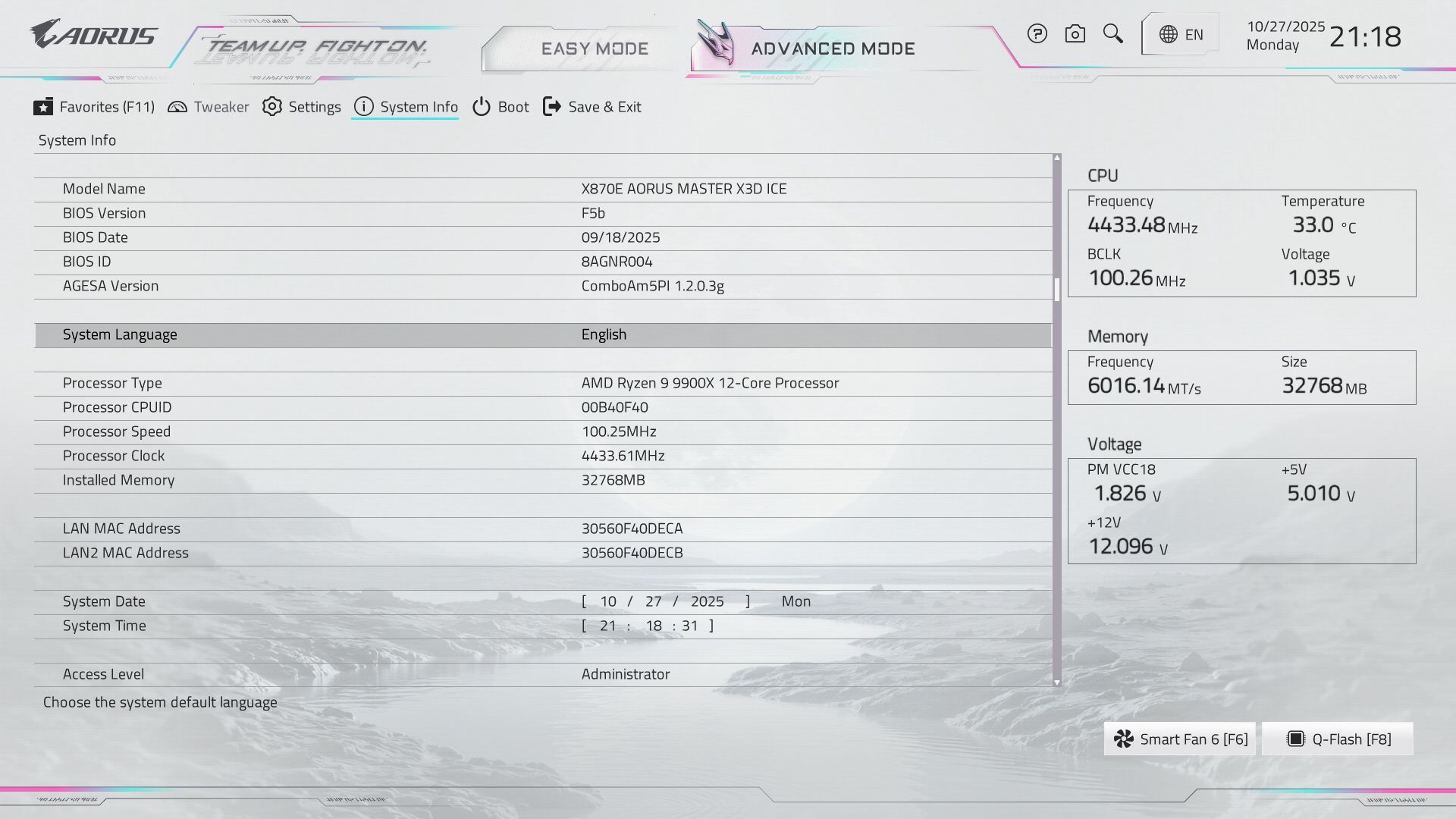Click the globe language icon
The height and width of the screenshot is (819, 1456).
pyautogui.click(x=1169, y=35)
